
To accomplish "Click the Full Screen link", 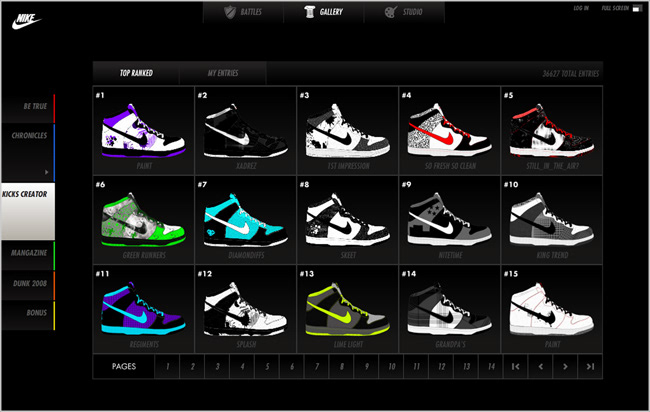I will pos(615,8).
